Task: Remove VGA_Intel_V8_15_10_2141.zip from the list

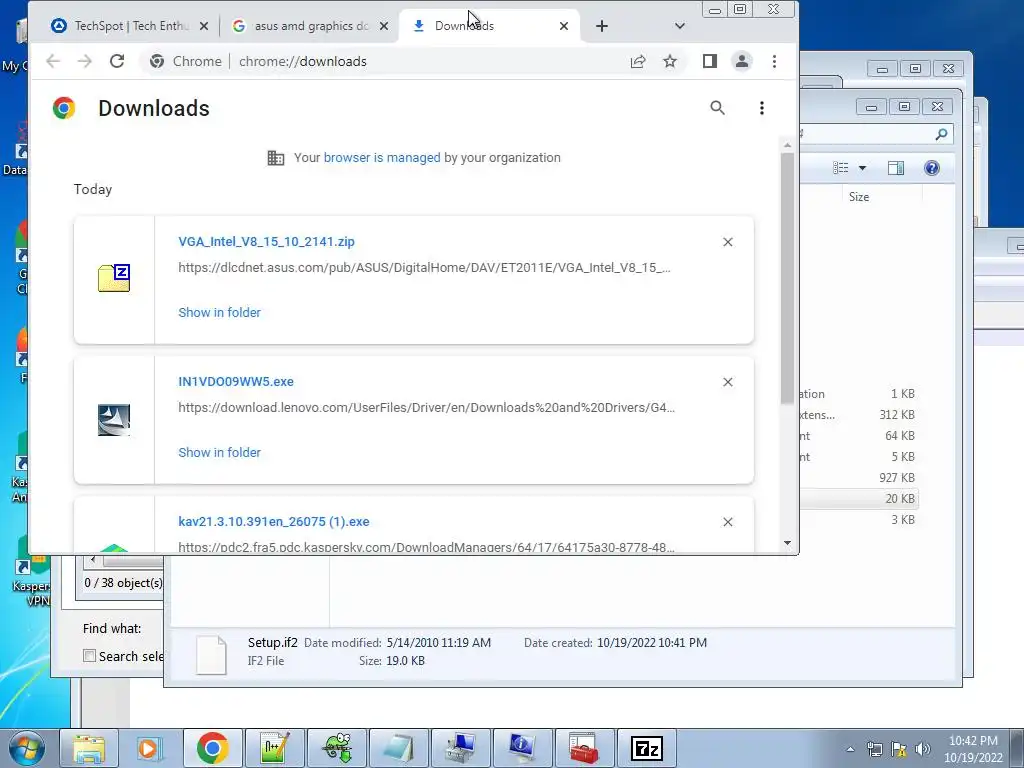Action: [x=728, y=242]
